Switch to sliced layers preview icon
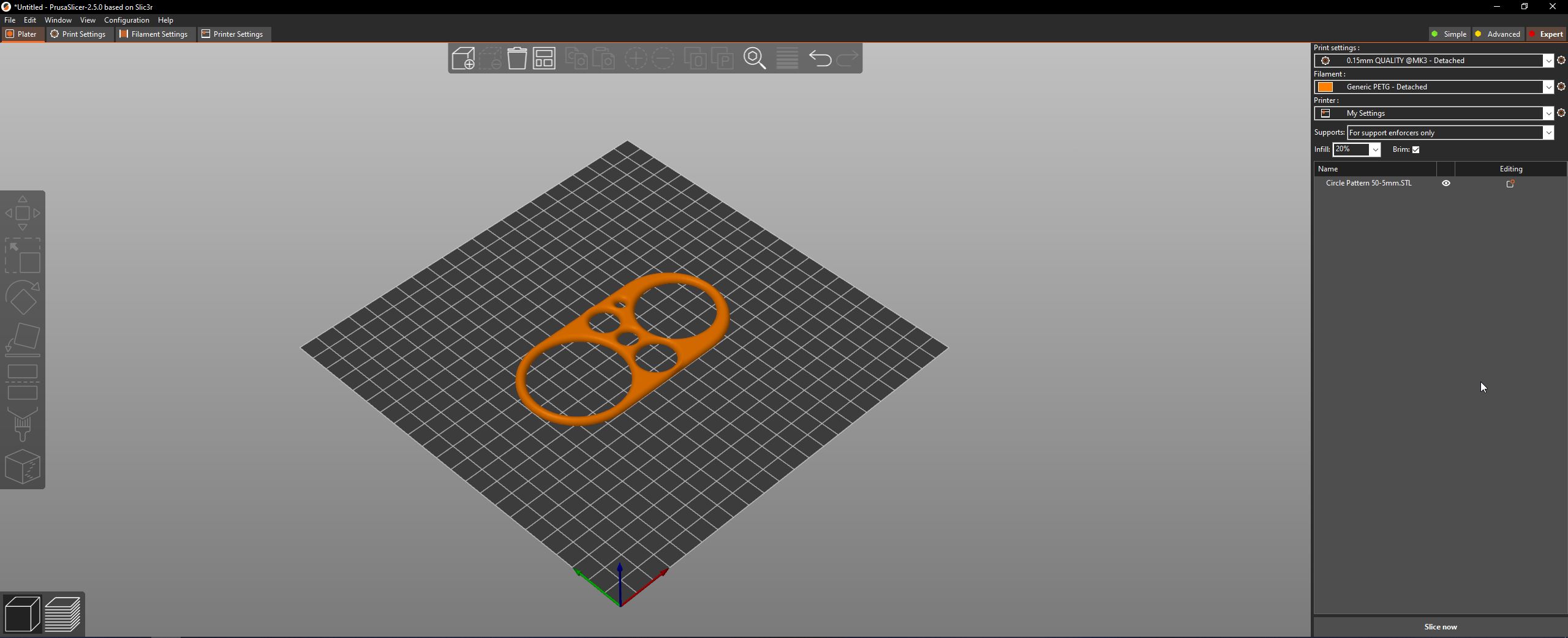1568x638 pixels. click(62, 614)
